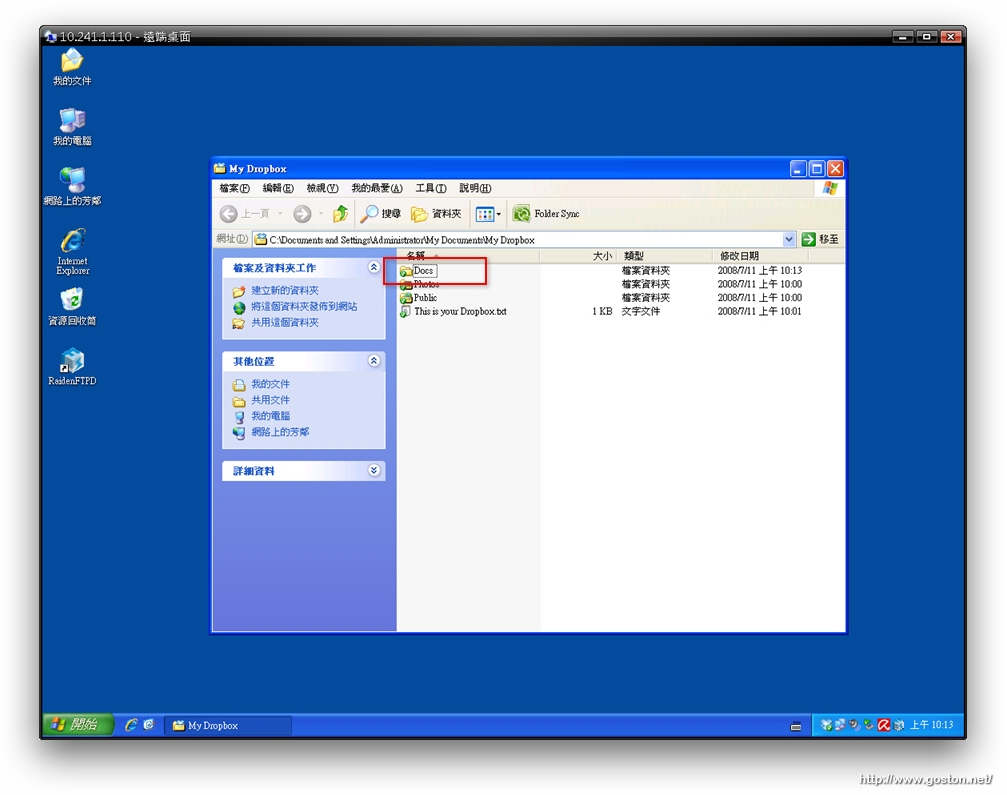
Task: Go to 我的文件 in the 其他位置 panel
Action: 270,384
